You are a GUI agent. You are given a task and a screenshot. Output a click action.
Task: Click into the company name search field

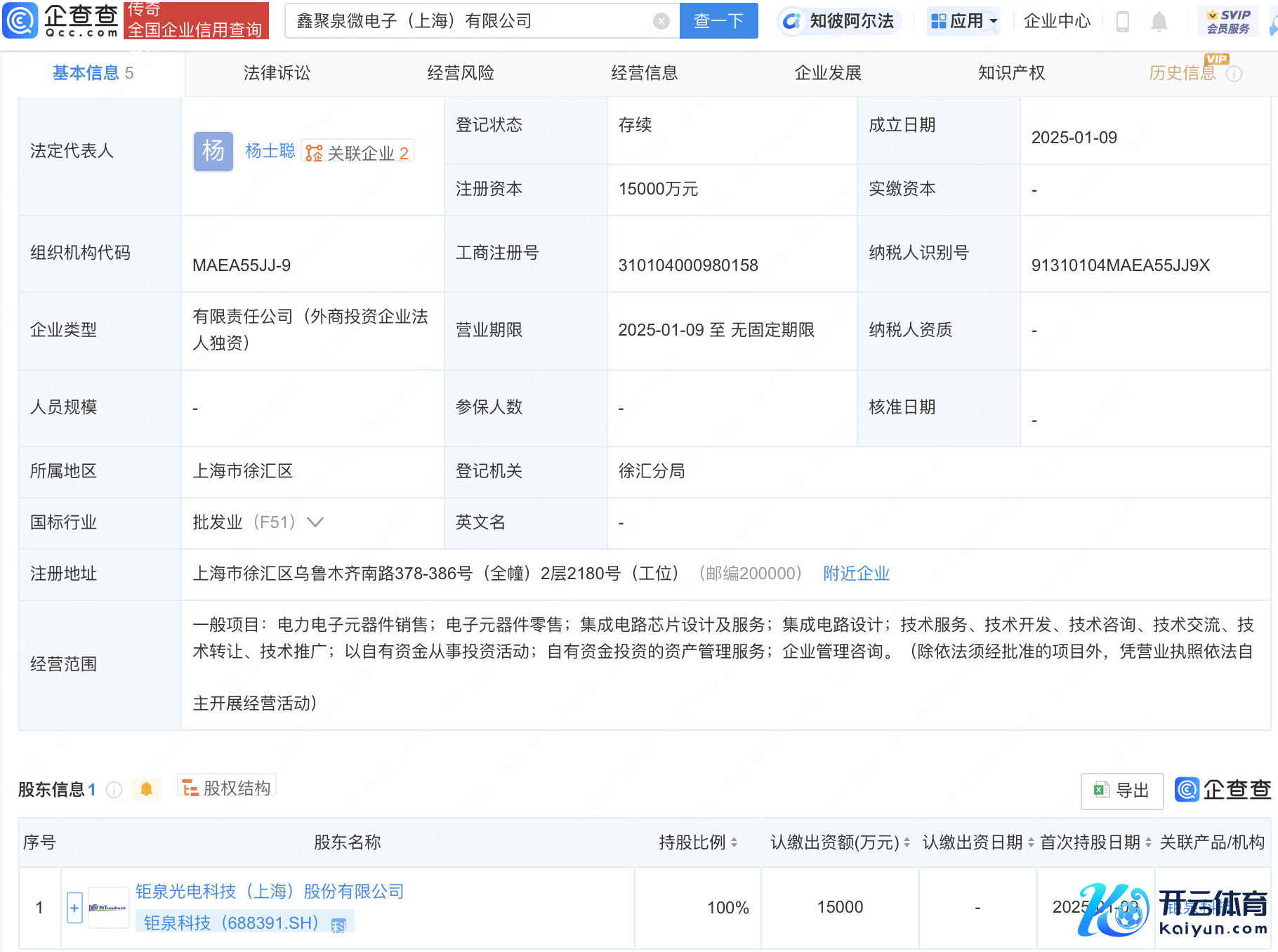470,21
